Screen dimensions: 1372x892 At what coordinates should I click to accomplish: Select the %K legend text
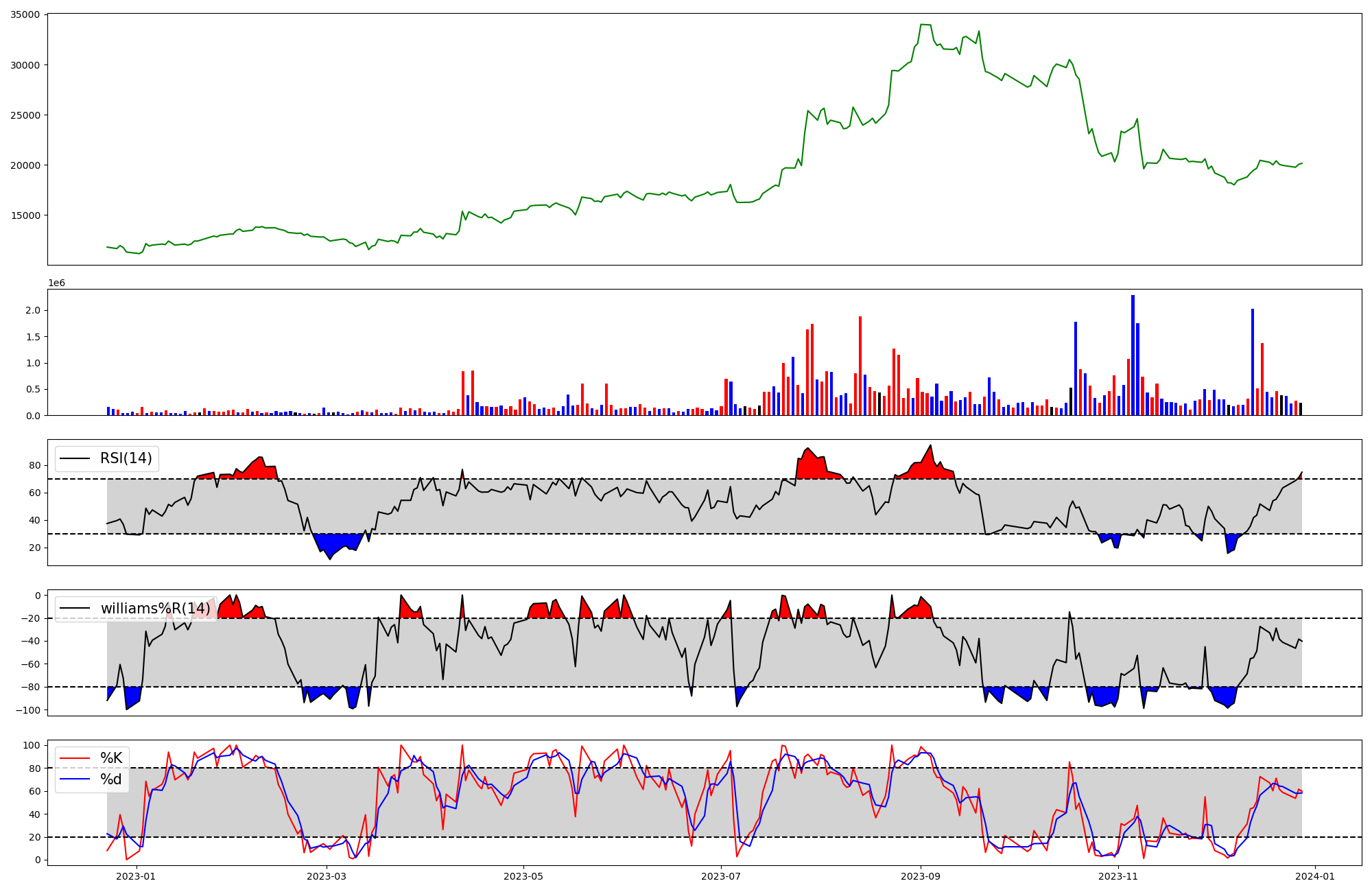(x=111, y=758)
